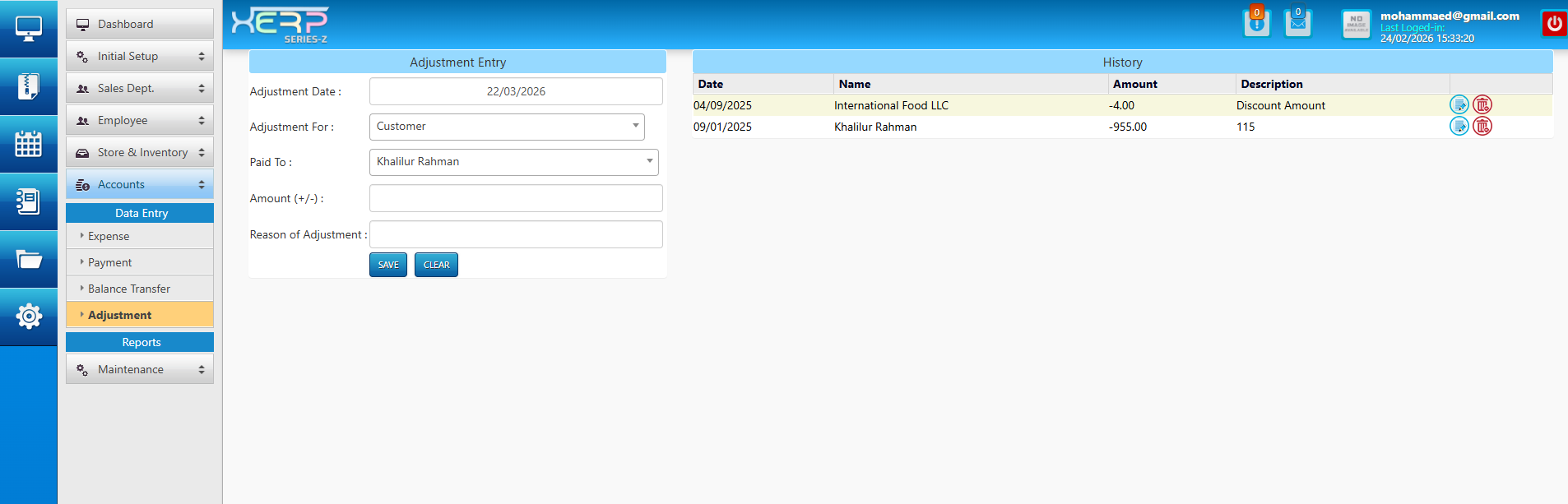Open the settings gear icon in sidebar

click(28, 317)
